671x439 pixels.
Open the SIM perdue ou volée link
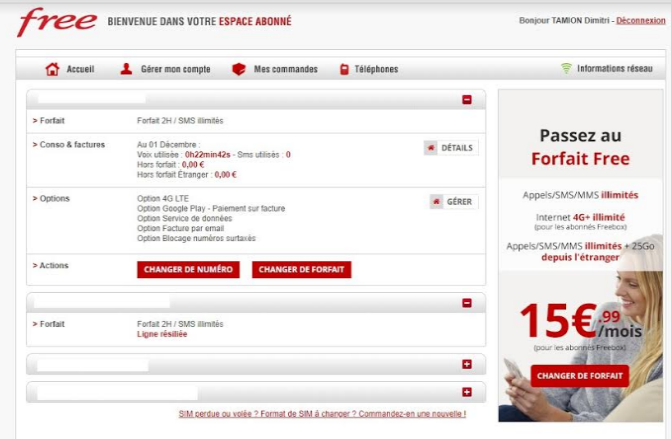point(322,414)
